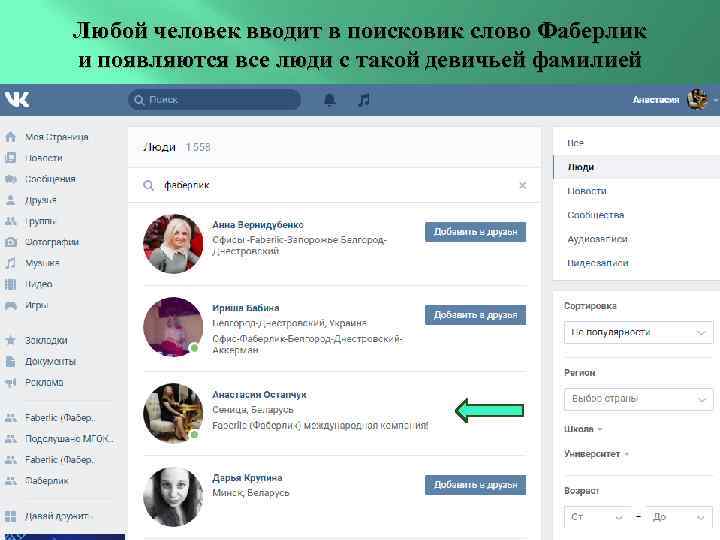Image resolution: width=720 pixels, height=540 pixels.
Task: Click the Фотографии camera icon
Action: (x=10, y=242)
